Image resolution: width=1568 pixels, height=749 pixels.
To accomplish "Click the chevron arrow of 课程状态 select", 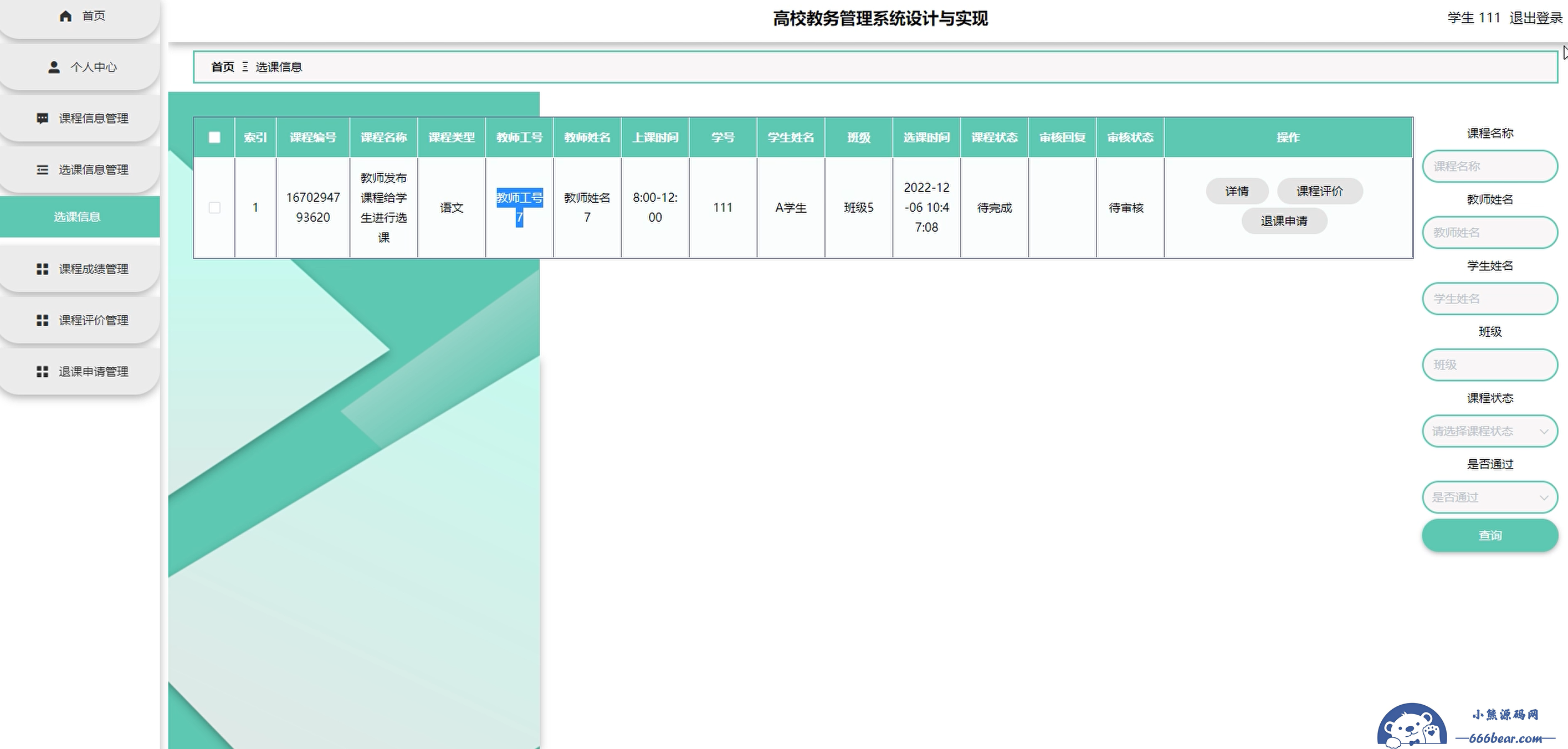I will [1544, 432].
